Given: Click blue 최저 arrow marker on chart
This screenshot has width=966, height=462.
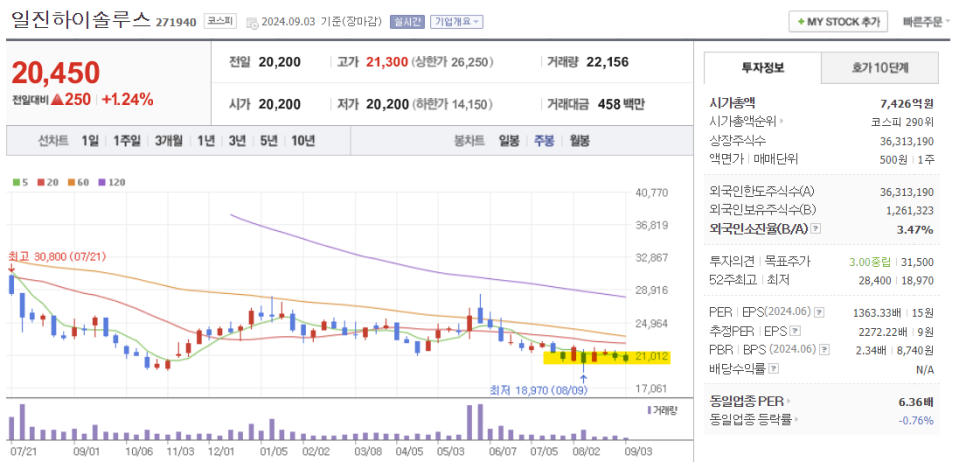Looking at the screenshot, I should (583, 379).
